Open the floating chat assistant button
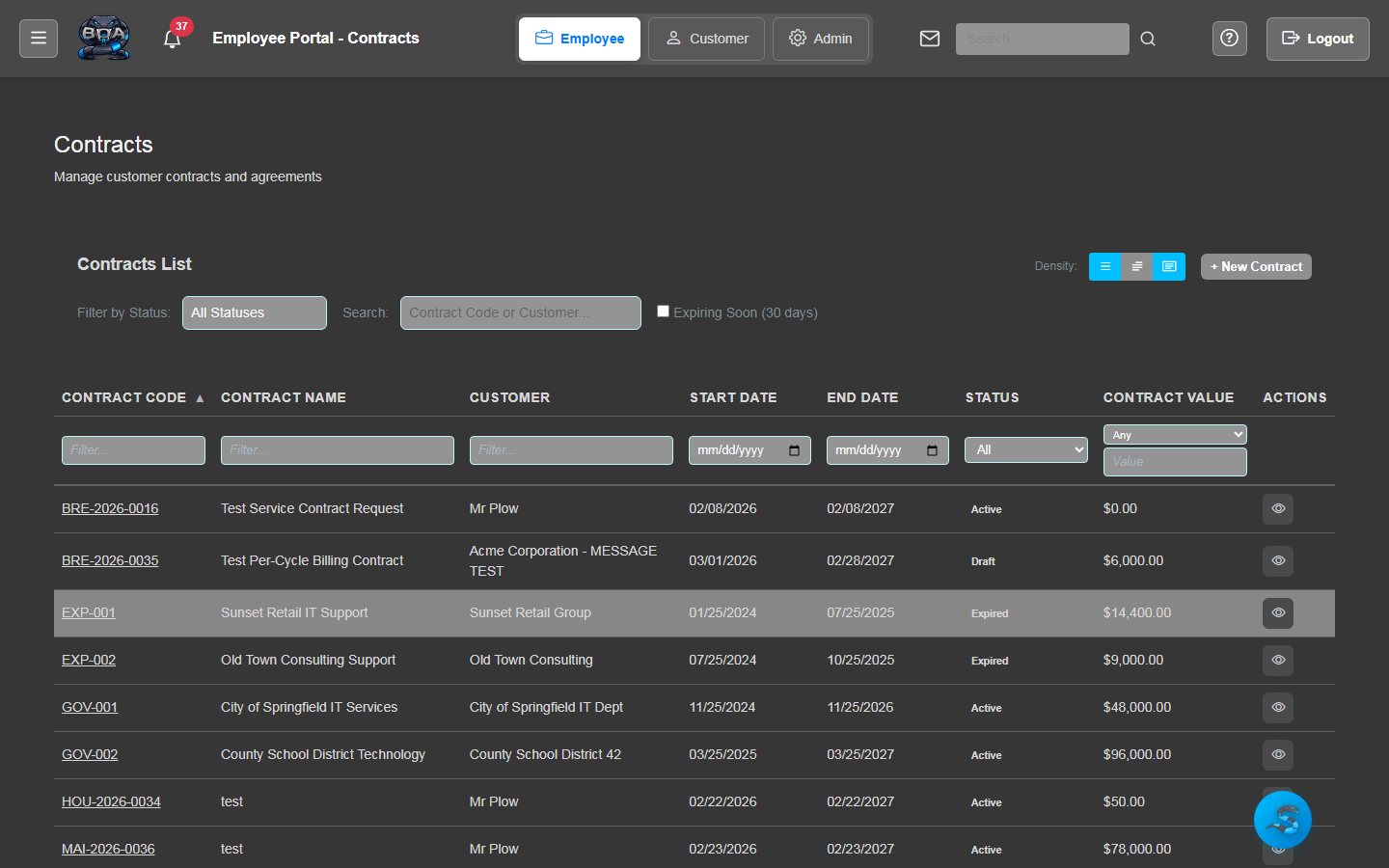Screen dimensions: 1389x868 (1282, 820)
